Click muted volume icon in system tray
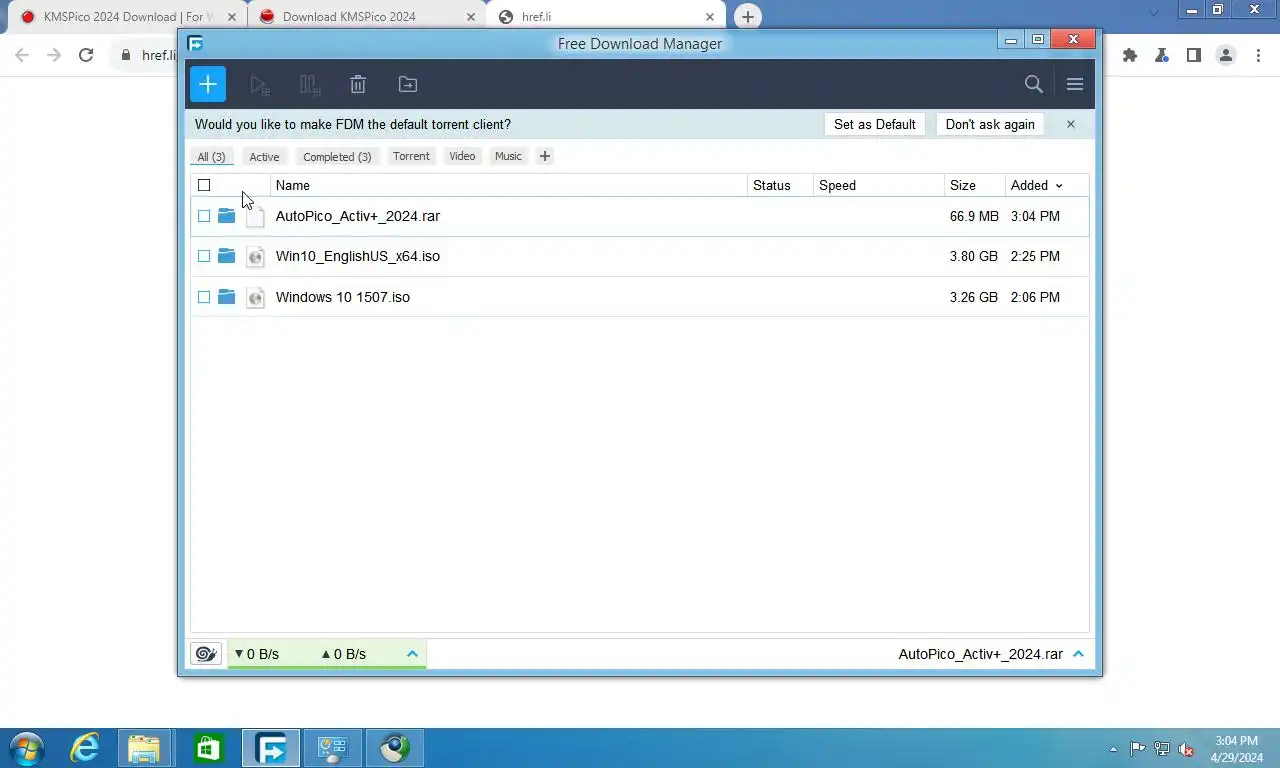1280x768 pixels. 1186,749
